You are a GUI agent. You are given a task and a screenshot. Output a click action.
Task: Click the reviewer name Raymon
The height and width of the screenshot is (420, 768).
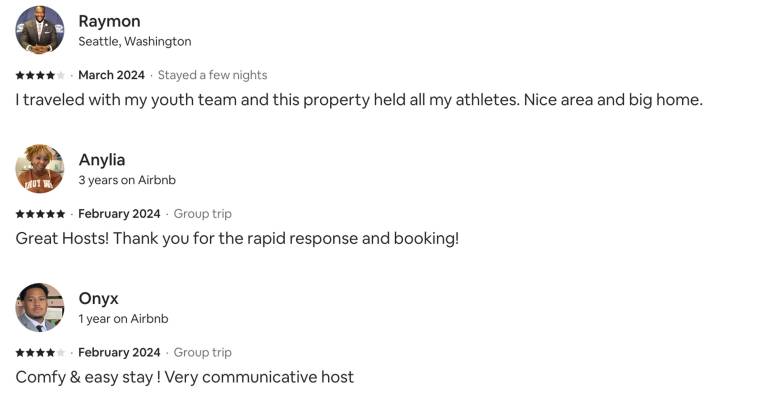(x=109, y=21)
